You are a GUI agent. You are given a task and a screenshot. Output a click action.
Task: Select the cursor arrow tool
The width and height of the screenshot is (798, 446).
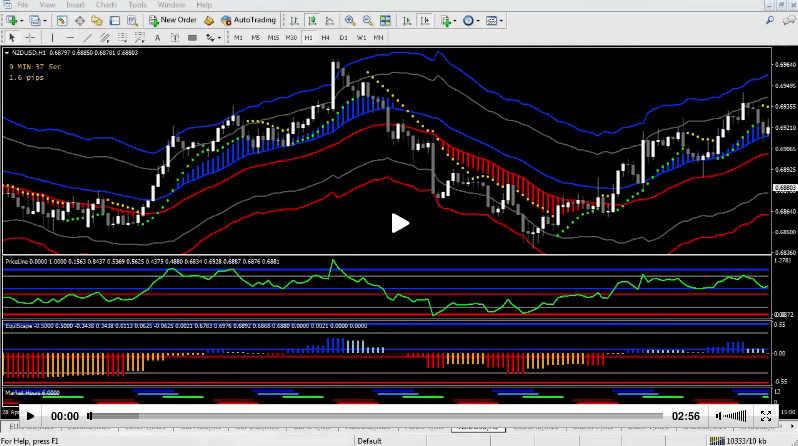click(x=10, y=37)
